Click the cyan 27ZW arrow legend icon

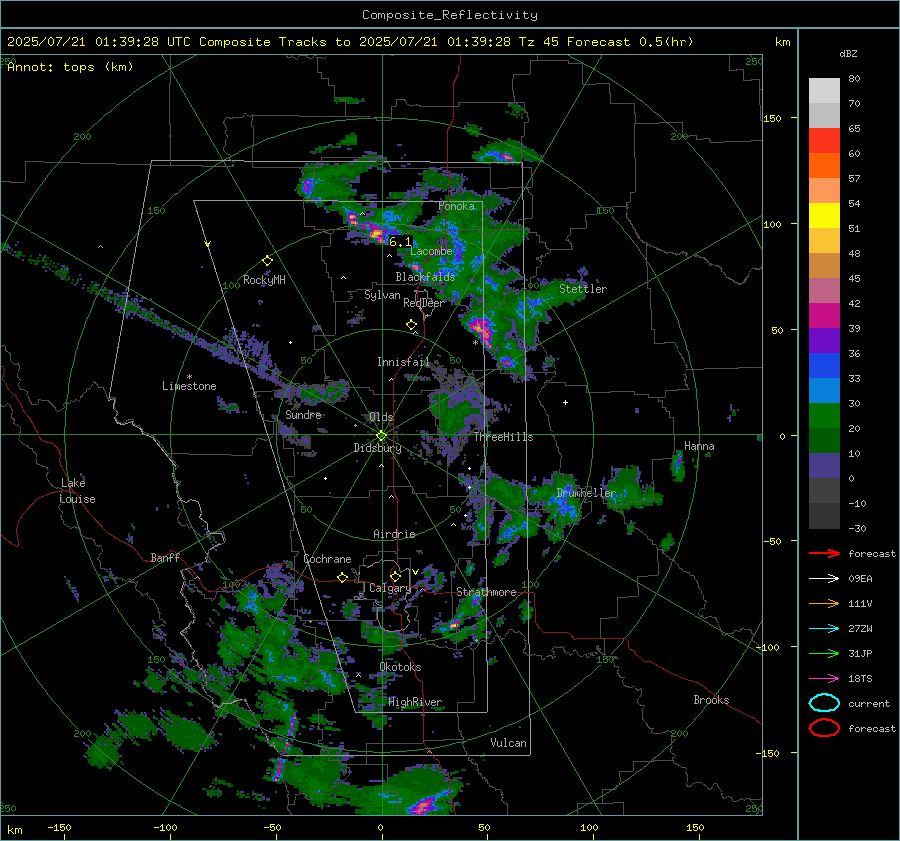[824, 629]
